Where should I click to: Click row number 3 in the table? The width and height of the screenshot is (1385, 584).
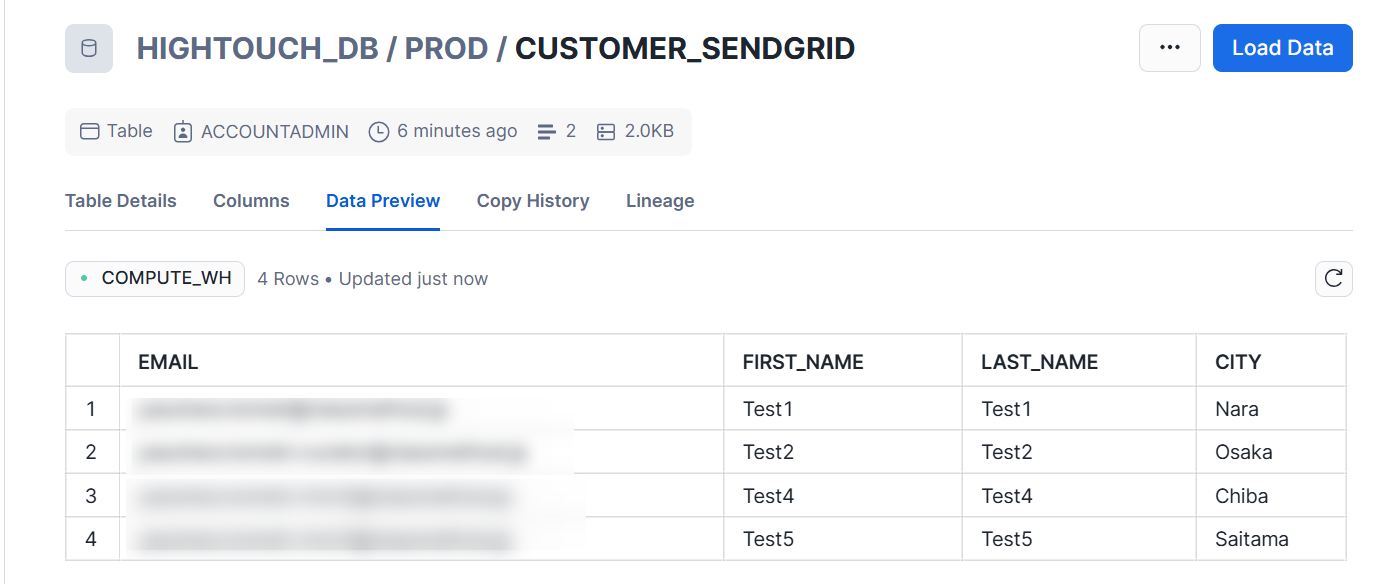(x=91, y=496)
